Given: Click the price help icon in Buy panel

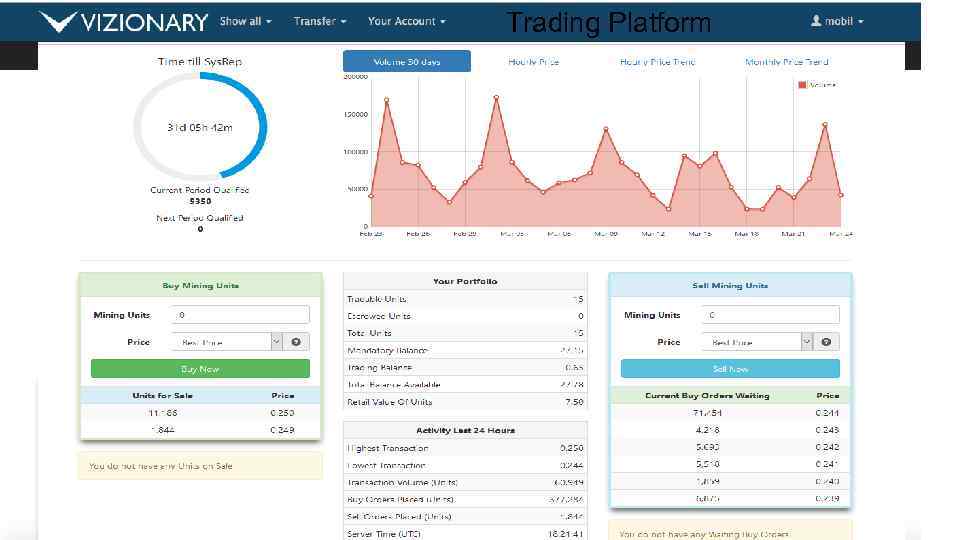Looking at the screenshot, I should pyautogui.click(x=296, y=342).
